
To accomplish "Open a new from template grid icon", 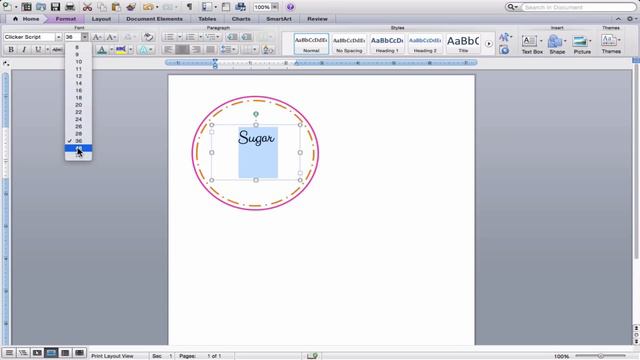I will (x=27, y=7).
